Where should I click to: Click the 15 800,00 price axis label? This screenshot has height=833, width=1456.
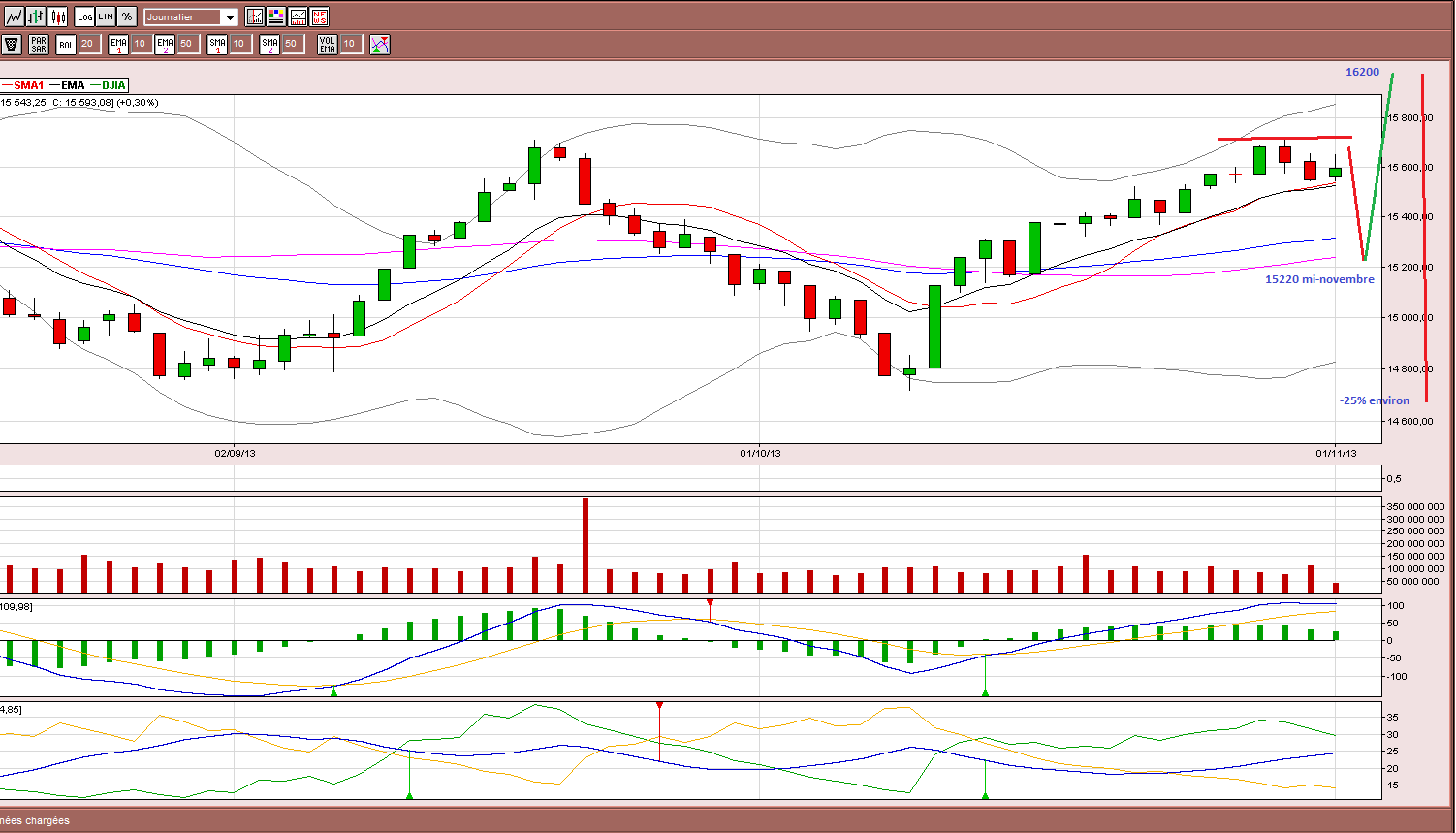1410,118
